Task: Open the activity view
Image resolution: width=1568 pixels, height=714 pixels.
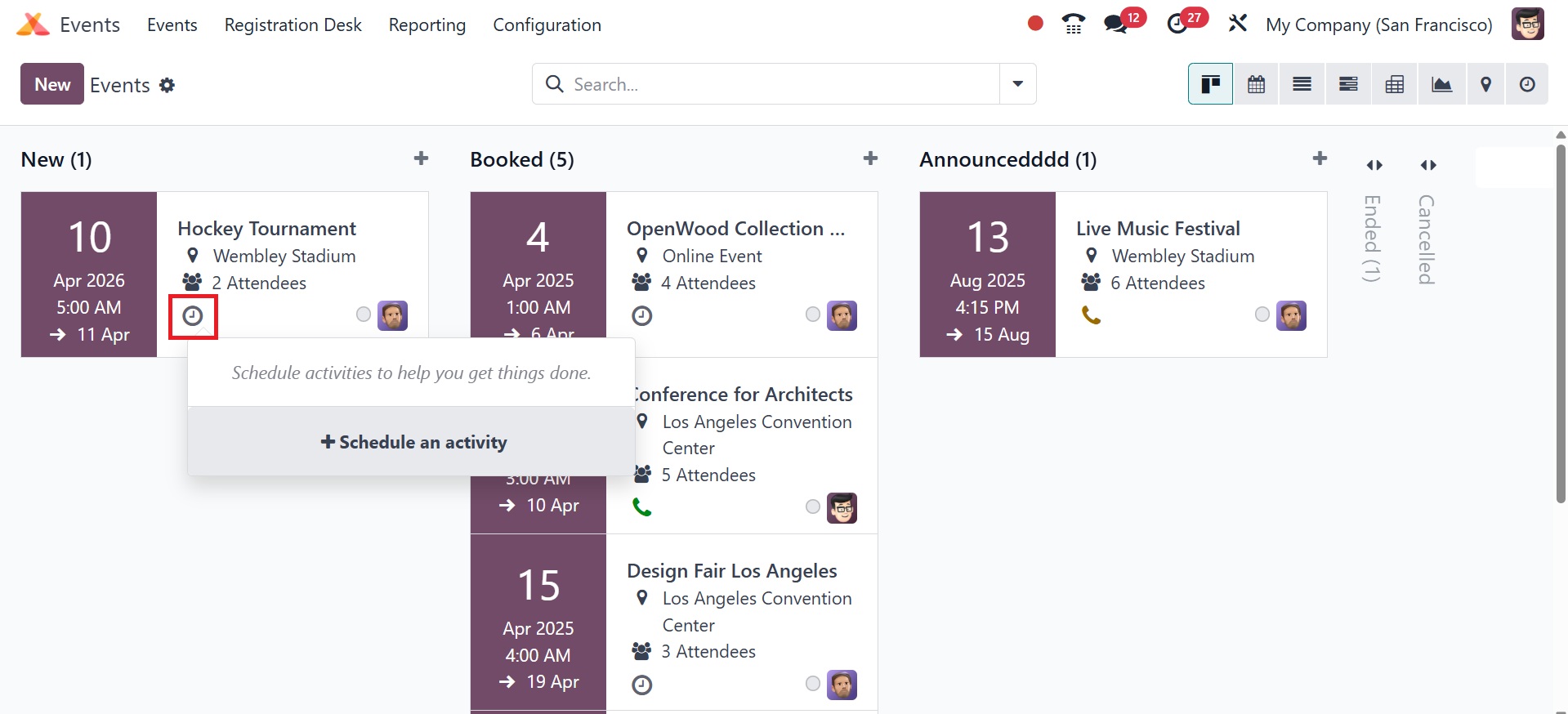Action: (x=1526, y=84)
